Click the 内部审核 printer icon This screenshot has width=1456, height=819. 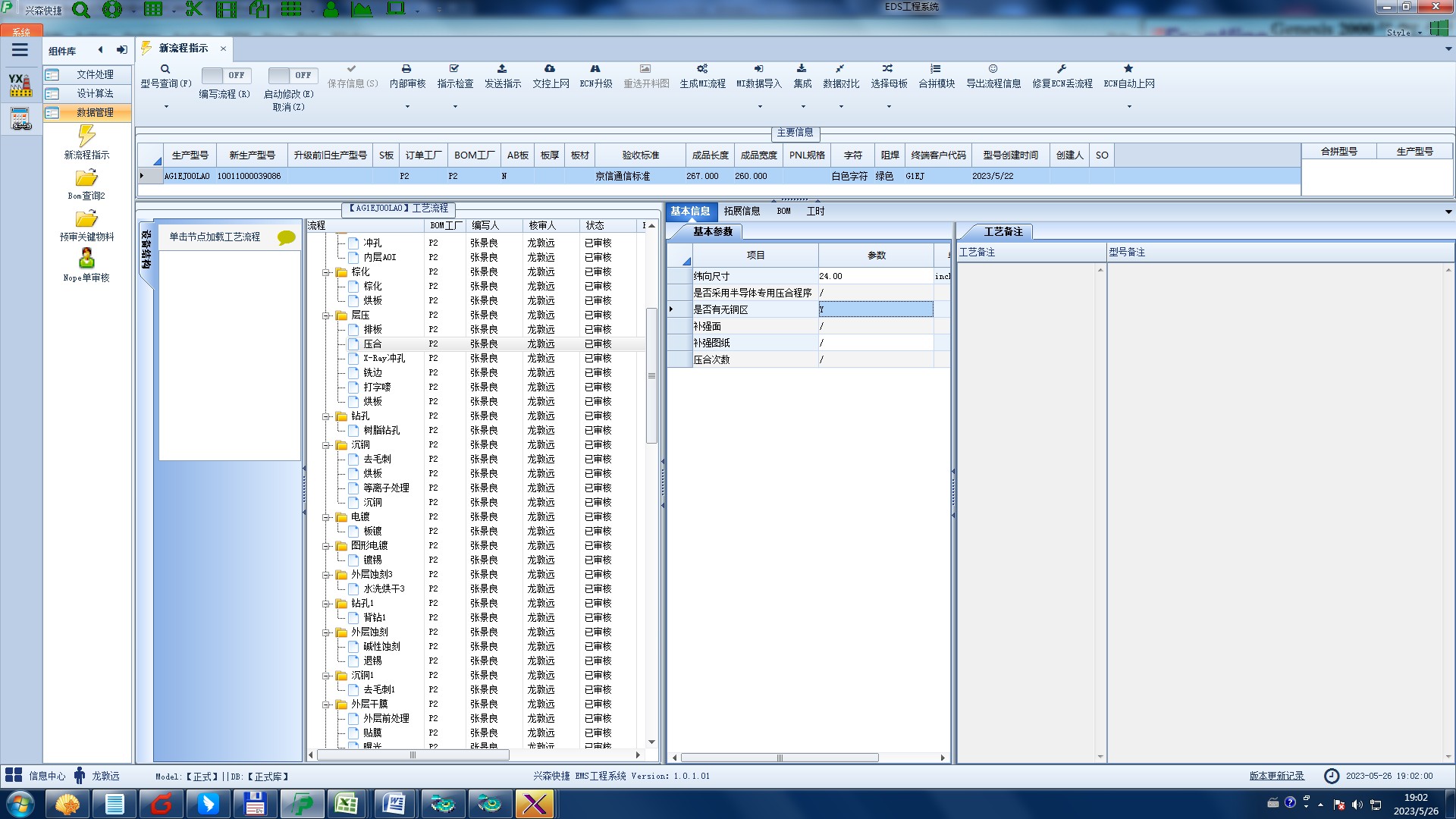pyautogui.click(x=406, y=69)
